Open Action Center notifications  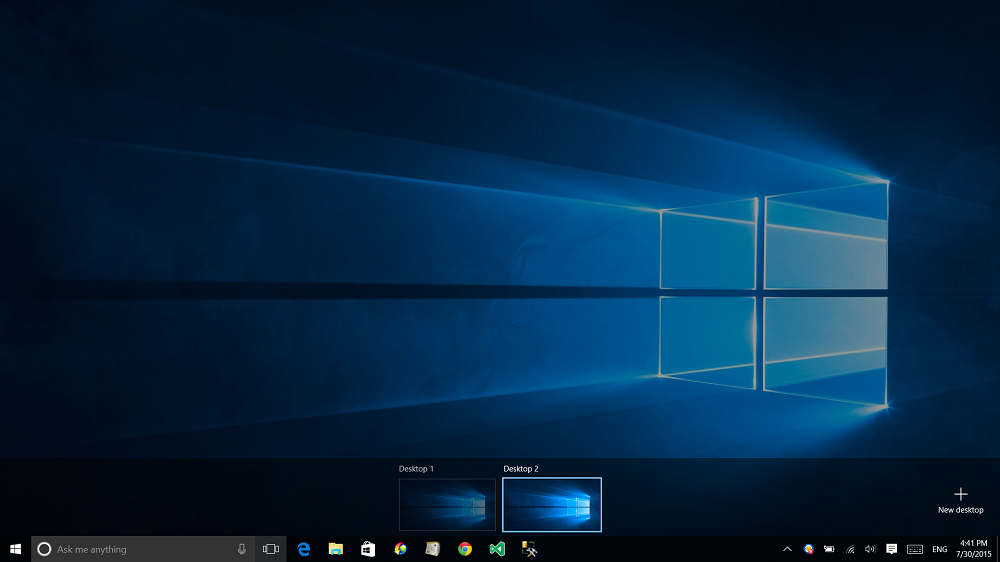(891, 549)
